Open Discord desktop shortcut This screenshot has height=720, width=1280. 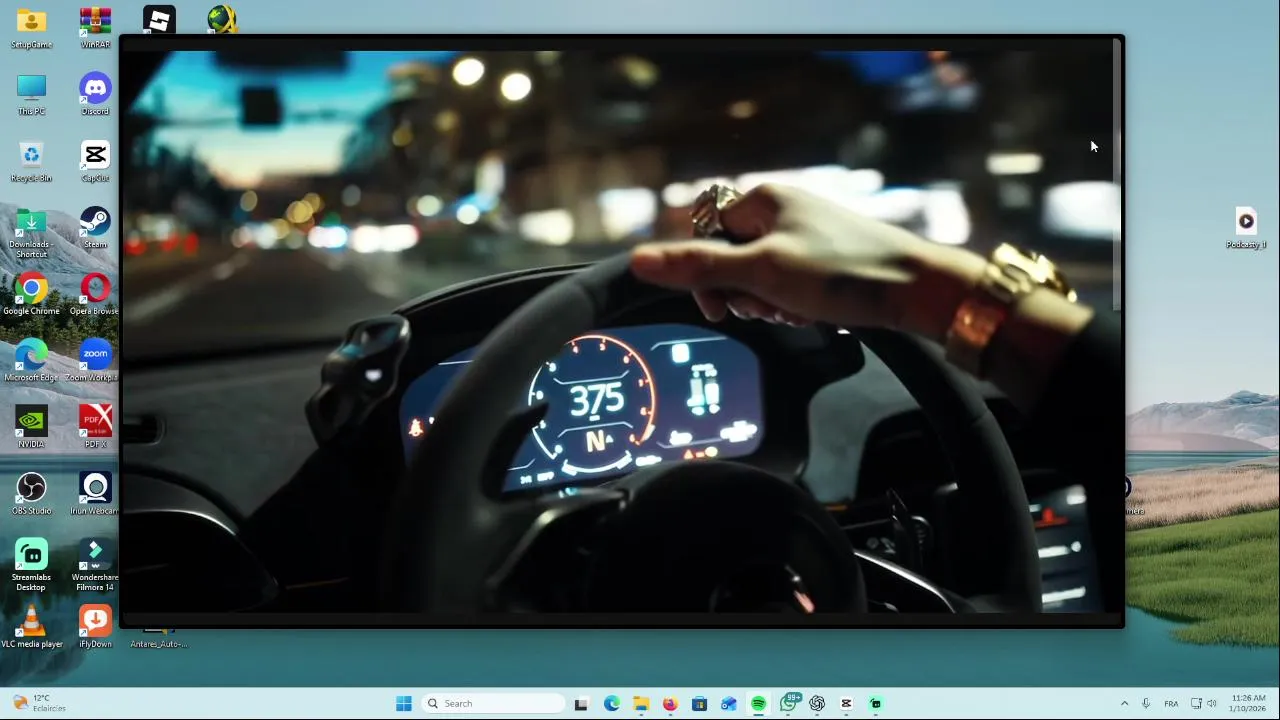[95, 94]
